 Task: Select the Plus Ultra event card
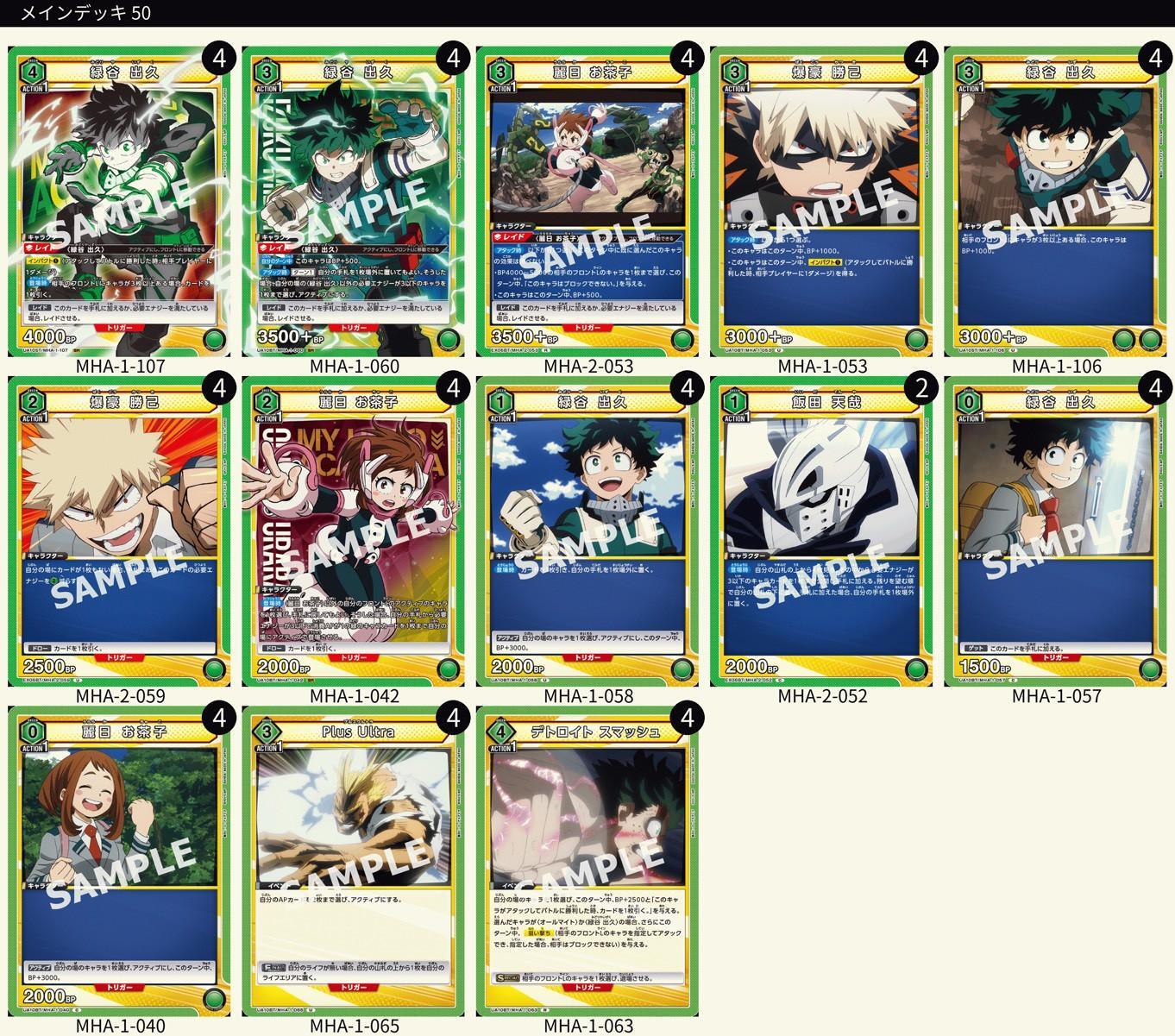click(353, 861)
